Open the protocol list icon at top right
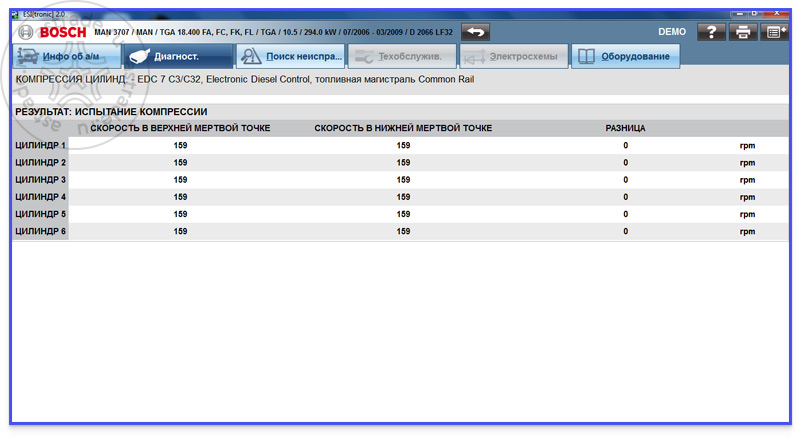Image resolution: width=799 pixels, height=437 pixels. 775,32
